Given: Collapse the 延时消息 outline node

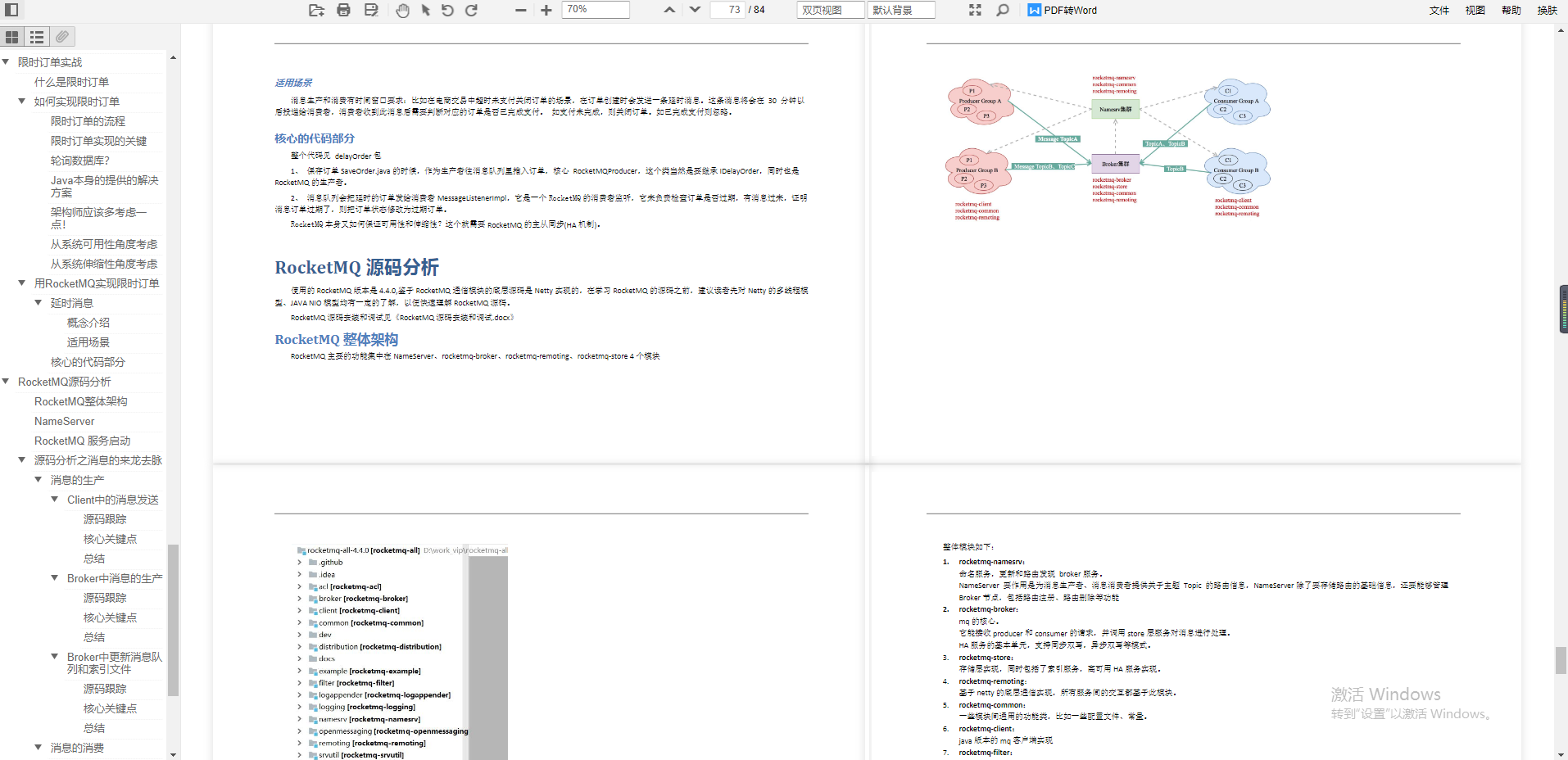Looking at the screenshot, I should point(39,303).
